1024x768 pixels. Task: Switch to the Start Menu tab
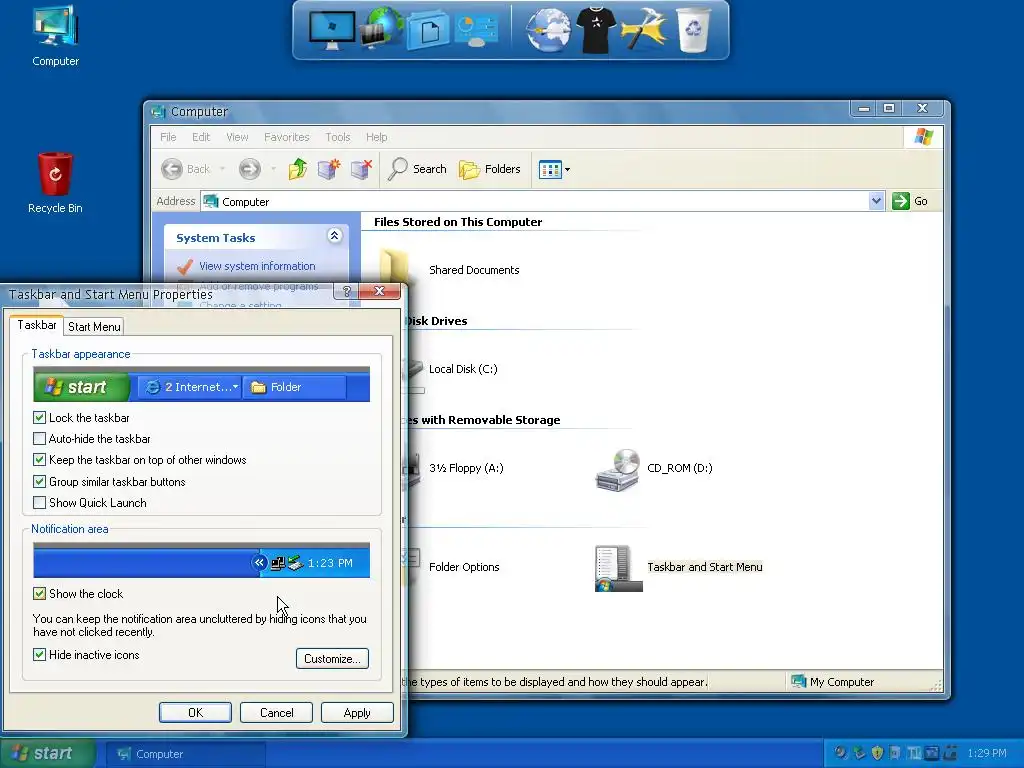(x=94, y=327)
